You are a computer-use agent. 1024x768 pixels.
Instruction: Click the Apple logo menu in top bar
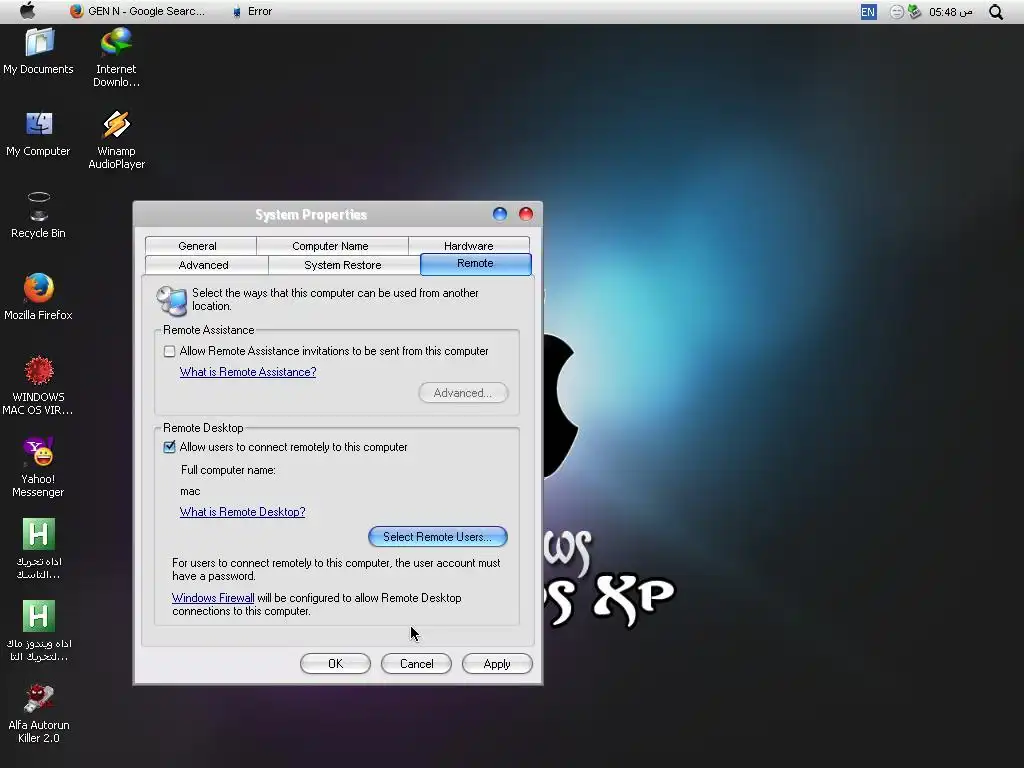[x=27, y=11]
